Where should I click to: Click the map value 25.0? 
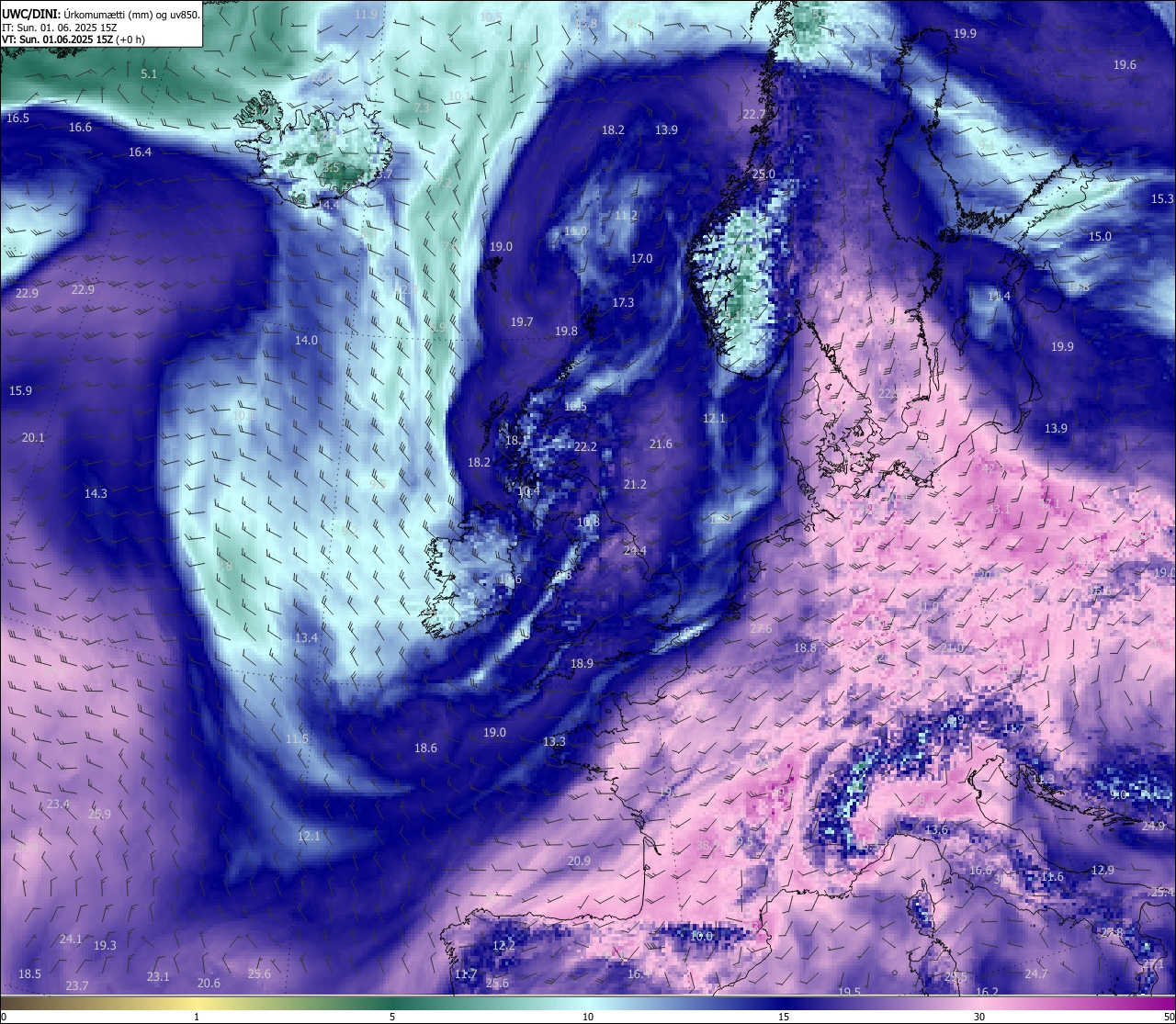763,174
